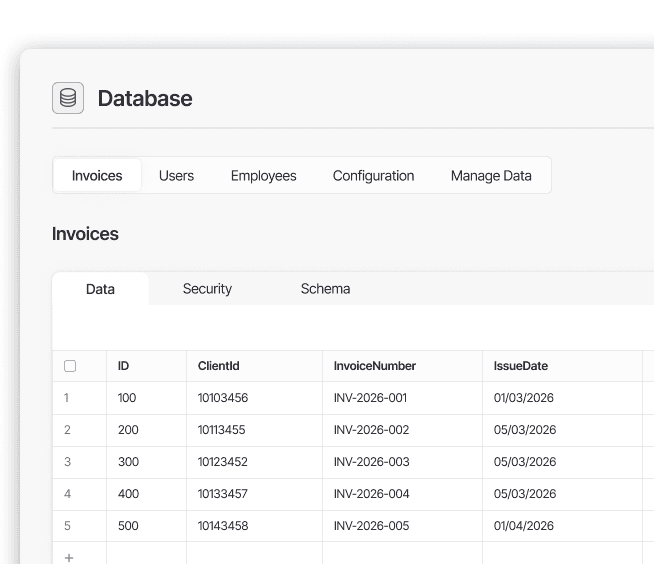Click the plus icon to add row
Image resolution: width=654 pixels, height=564 pixels.
pos(69,557)
